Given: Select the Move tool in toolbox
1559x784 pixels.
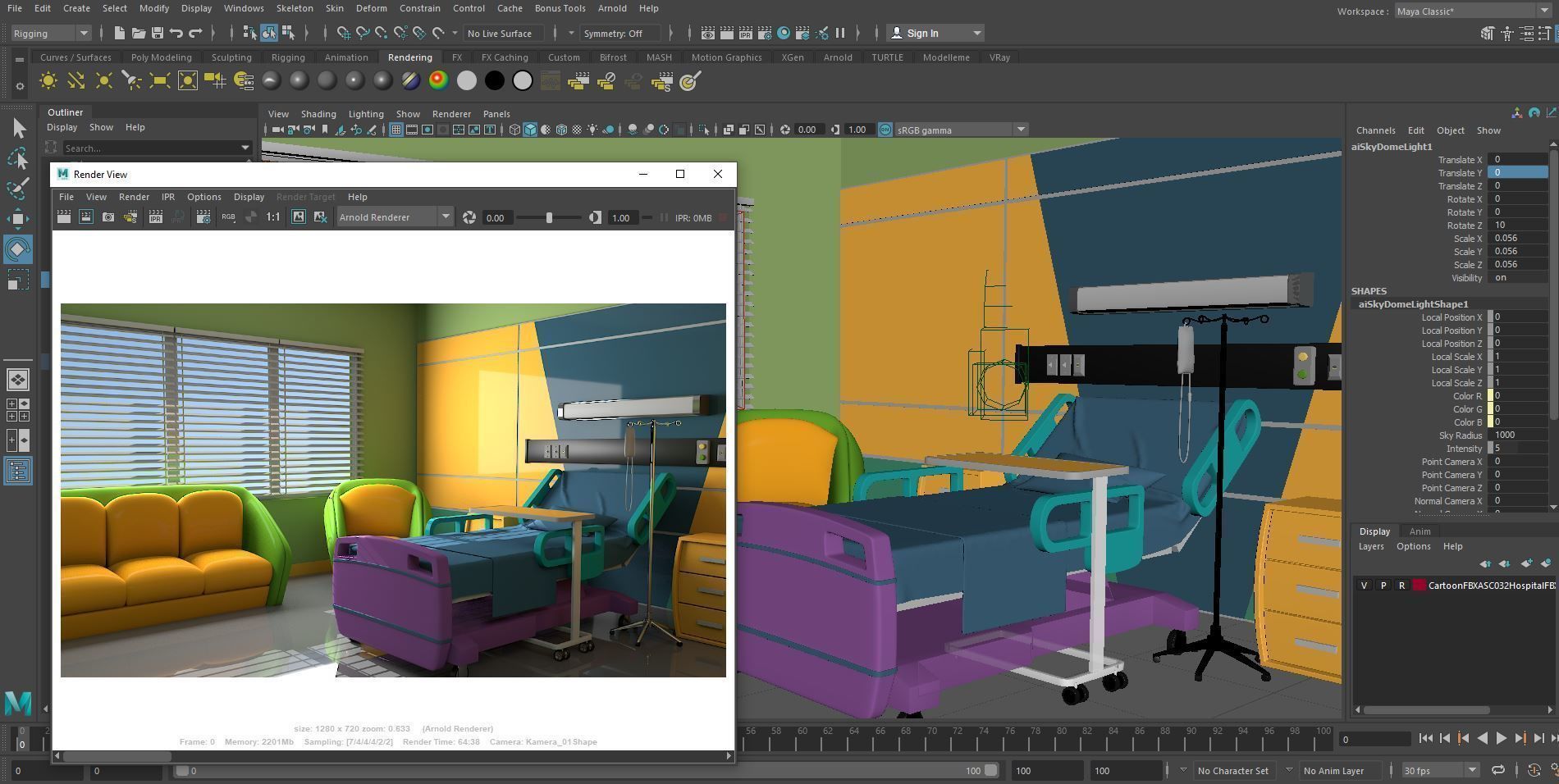Looking at the screenshot, I should pyautogui.click(x=18, y=218).
